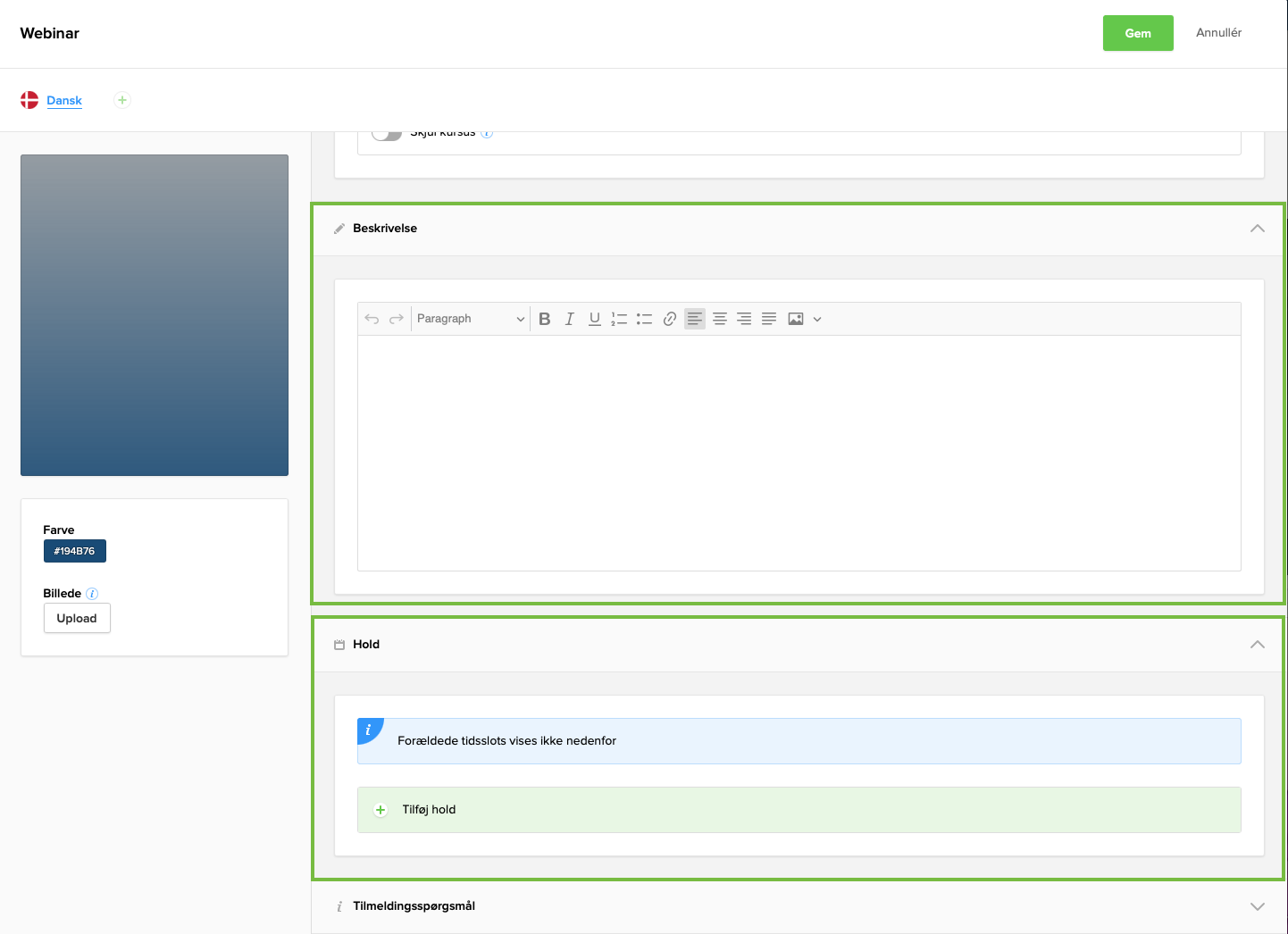Save changes with the Gem button

pyautogui.click(x=1138, y=33)
